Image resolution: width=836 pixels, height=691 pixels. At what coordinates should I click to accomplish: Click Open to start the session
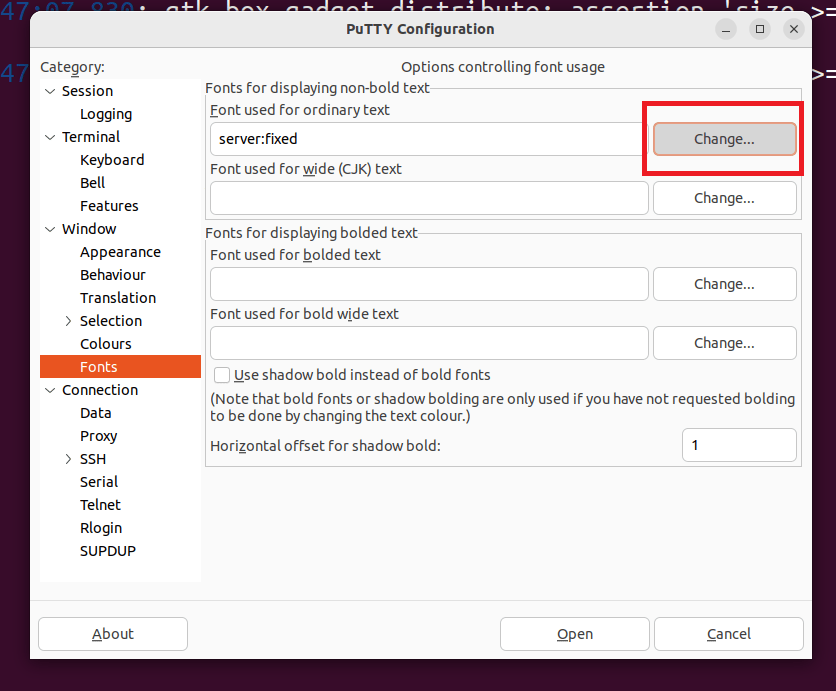pos(575,634)
